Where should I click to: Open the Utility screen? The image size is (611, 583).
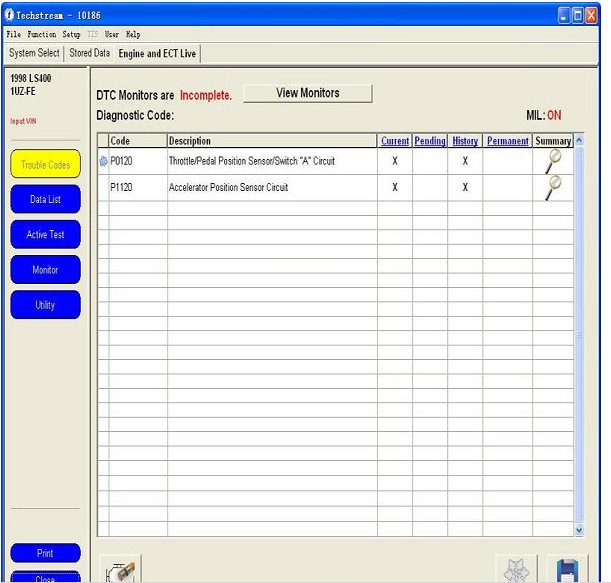[x=46, y=304]
